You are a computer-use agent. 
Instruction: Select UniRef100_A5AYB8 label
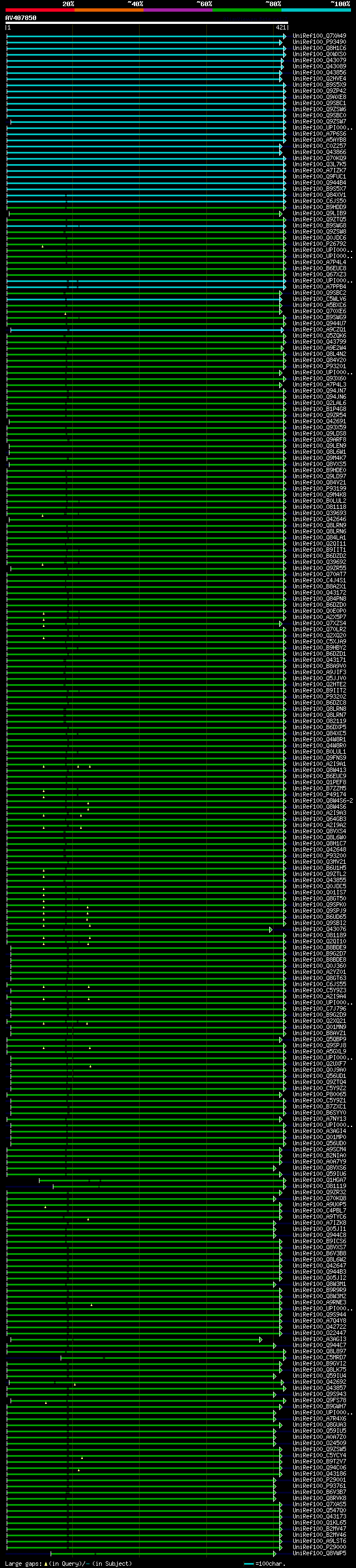[319, 140]
